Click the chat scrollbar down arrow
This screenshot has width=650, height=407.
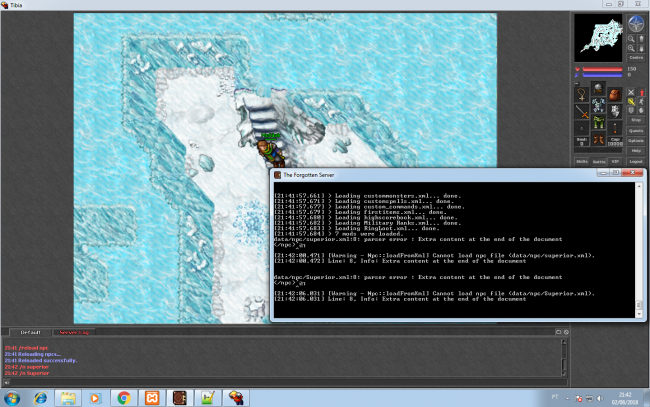click(x=564, y=374)
